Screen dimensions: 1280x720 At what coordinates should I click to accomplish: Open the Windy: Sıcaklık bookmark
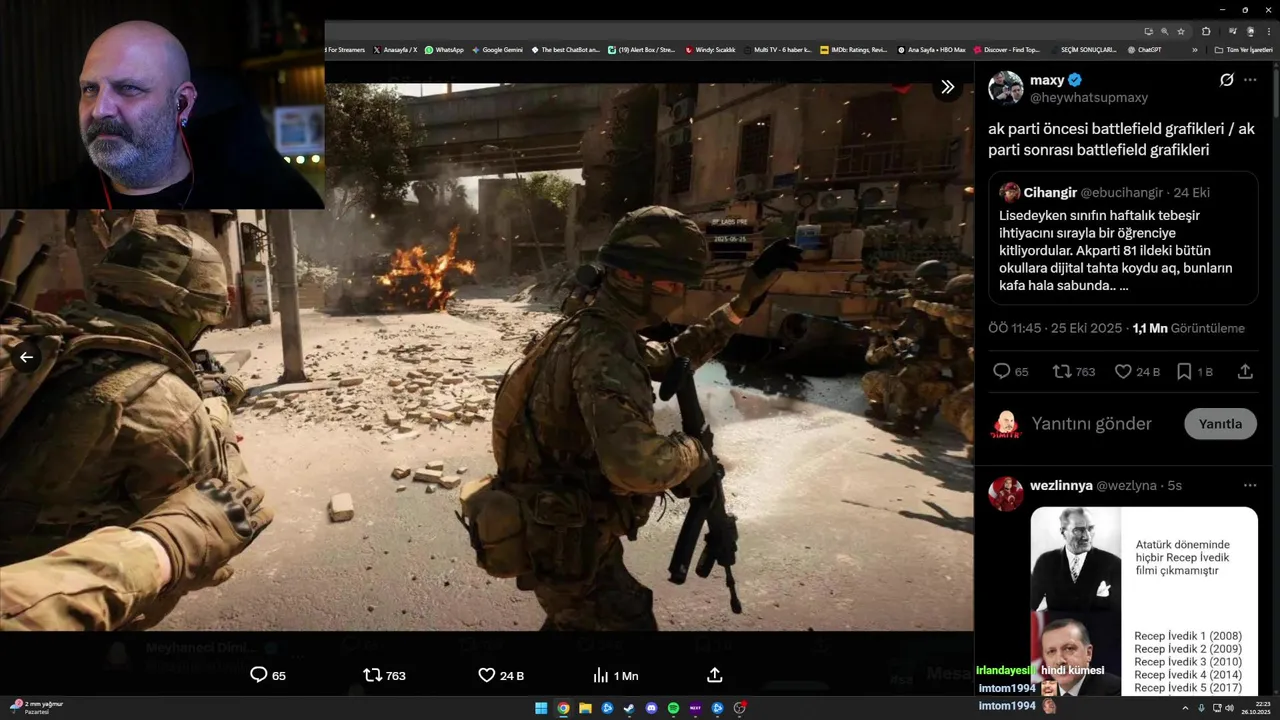point(710,49)
